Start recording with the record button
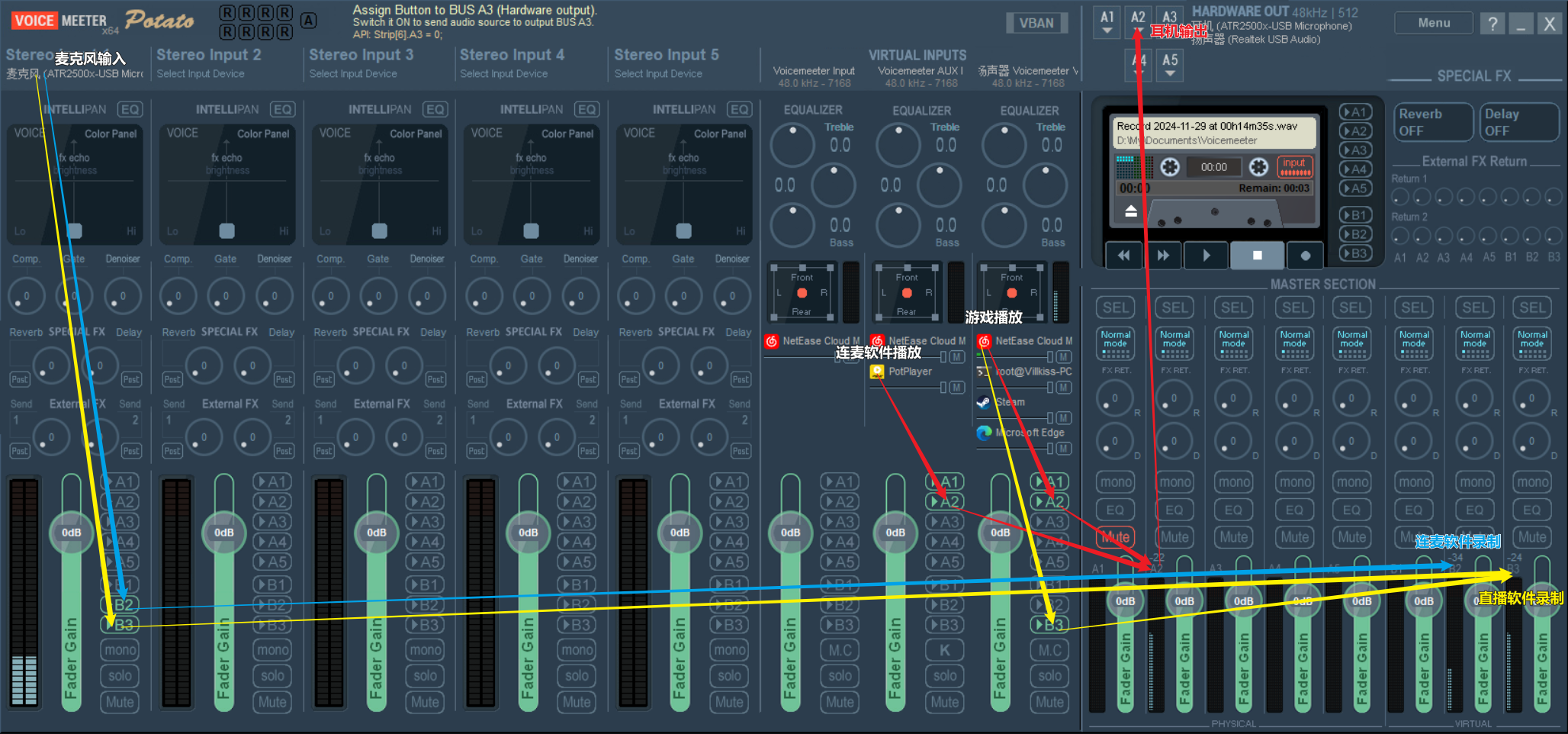Image resolution: width=1568 pixels, height=734 pixels. click(x=1305, y=256)
